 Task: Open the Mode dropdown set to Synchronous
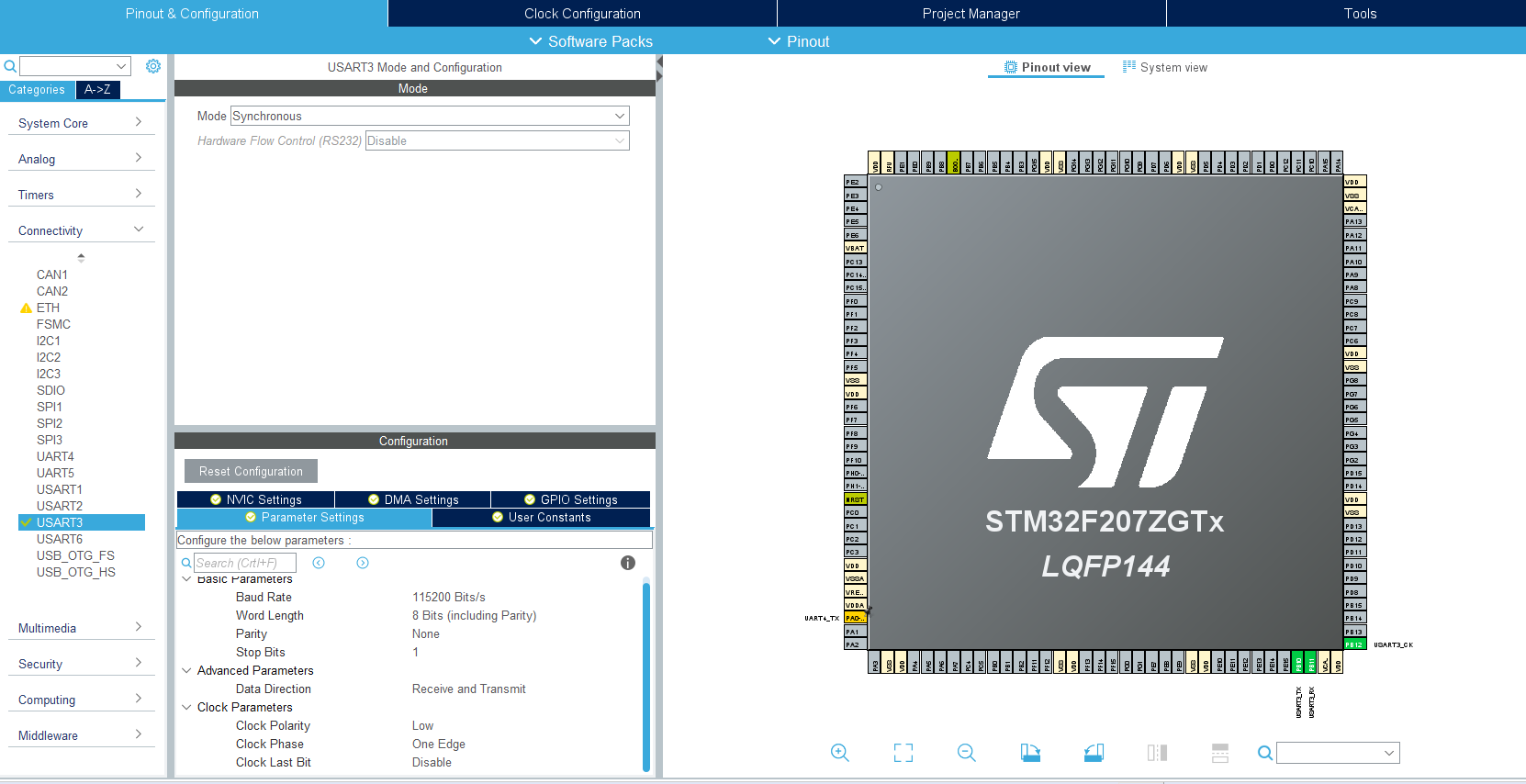point(430,116)
